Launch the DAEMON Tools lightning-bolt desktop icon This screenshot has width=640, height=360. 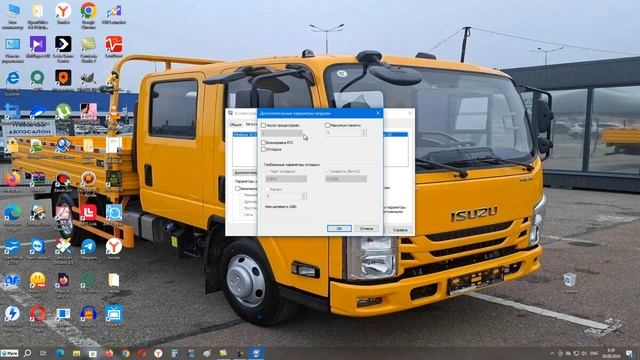[x=12, y=314]
